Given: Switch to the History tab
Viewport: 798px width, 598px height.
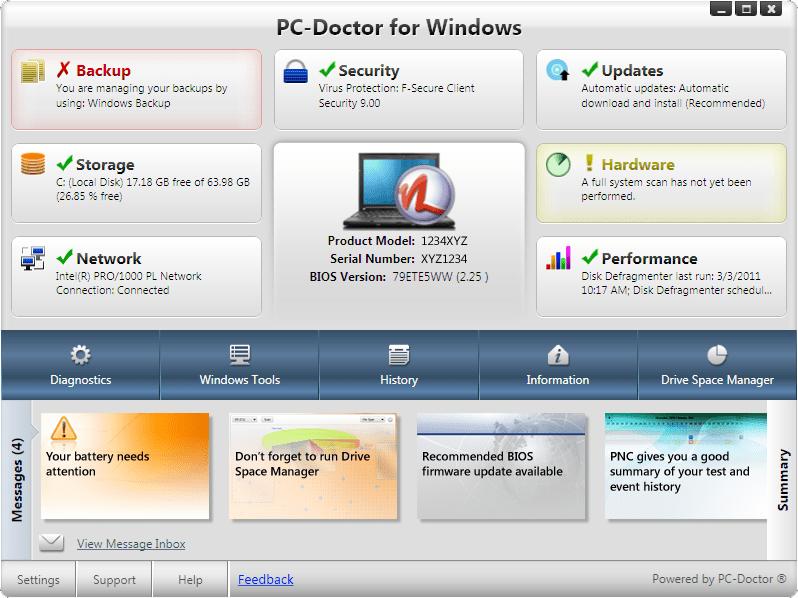Looking at the screenshot, I should pyautogui.click(x=399, y=366).
